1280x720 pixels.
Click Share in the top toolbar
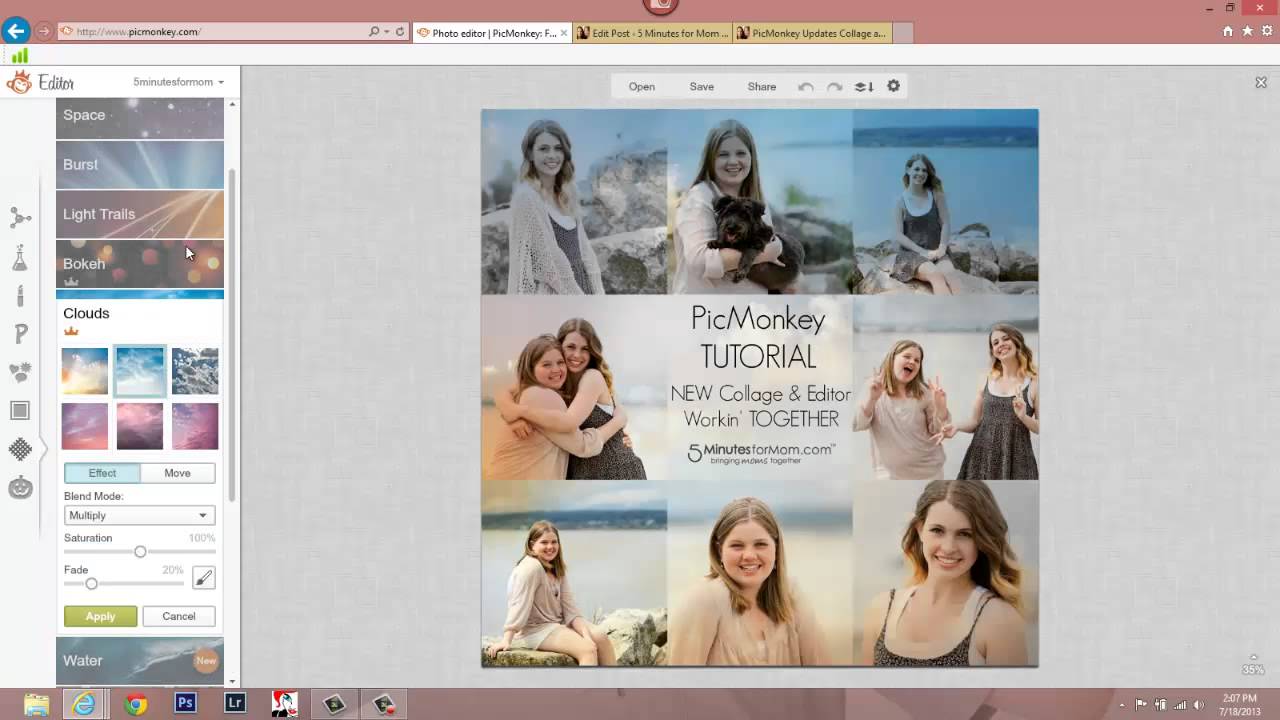pos(762,87)
